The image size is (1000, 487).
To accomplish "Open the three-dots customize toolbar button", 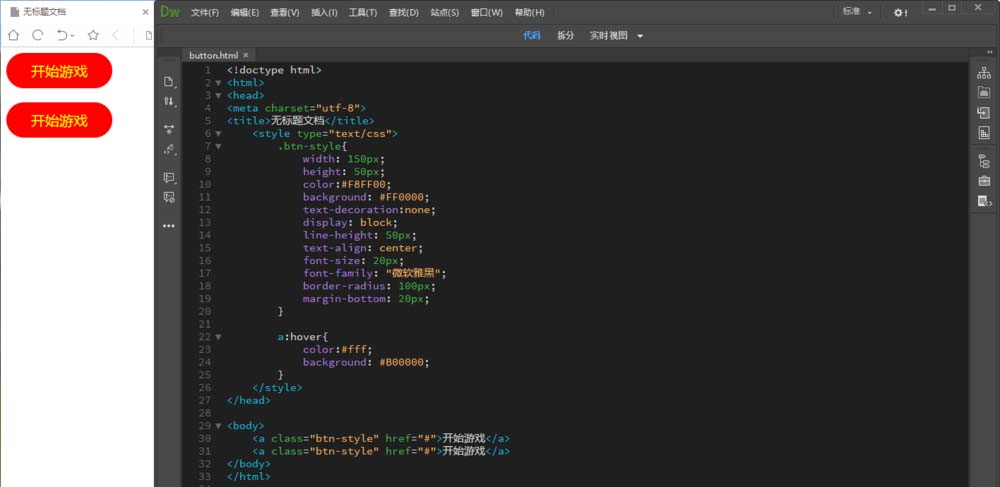I will pos(168,226).
